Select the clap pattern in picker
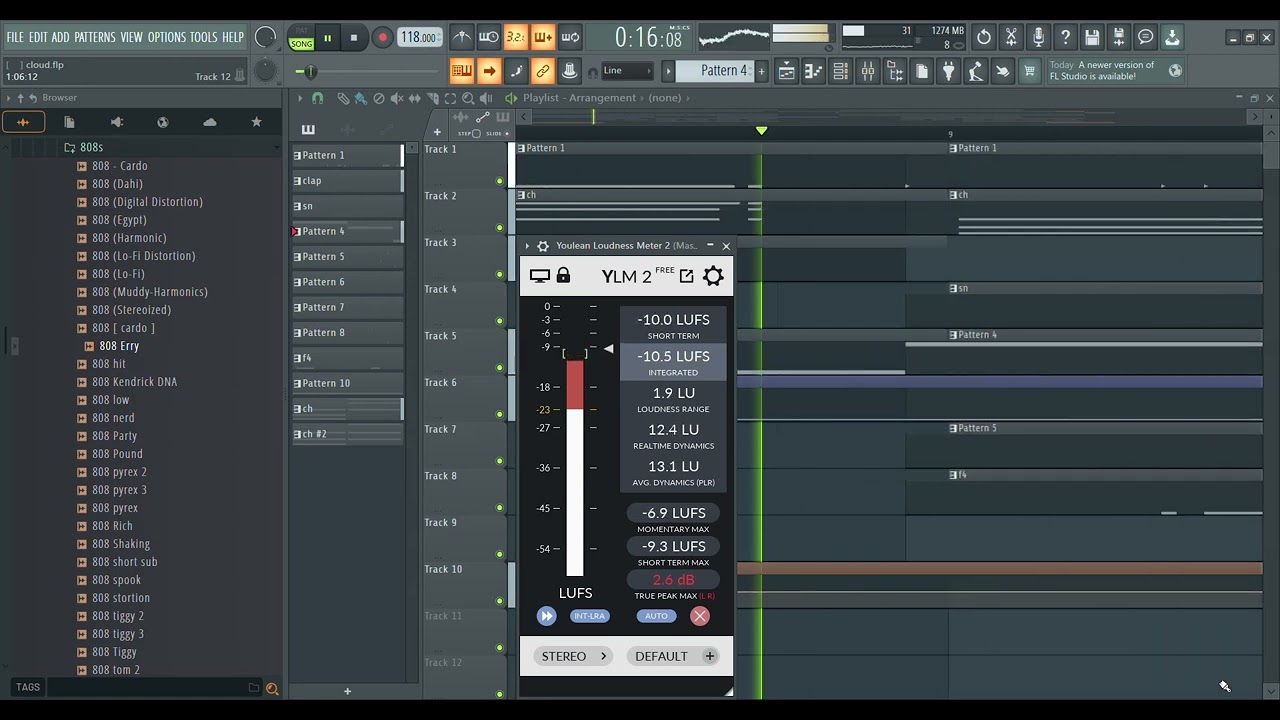The height and width of the screenshot is (720, 1280). (x=347, y=181)
